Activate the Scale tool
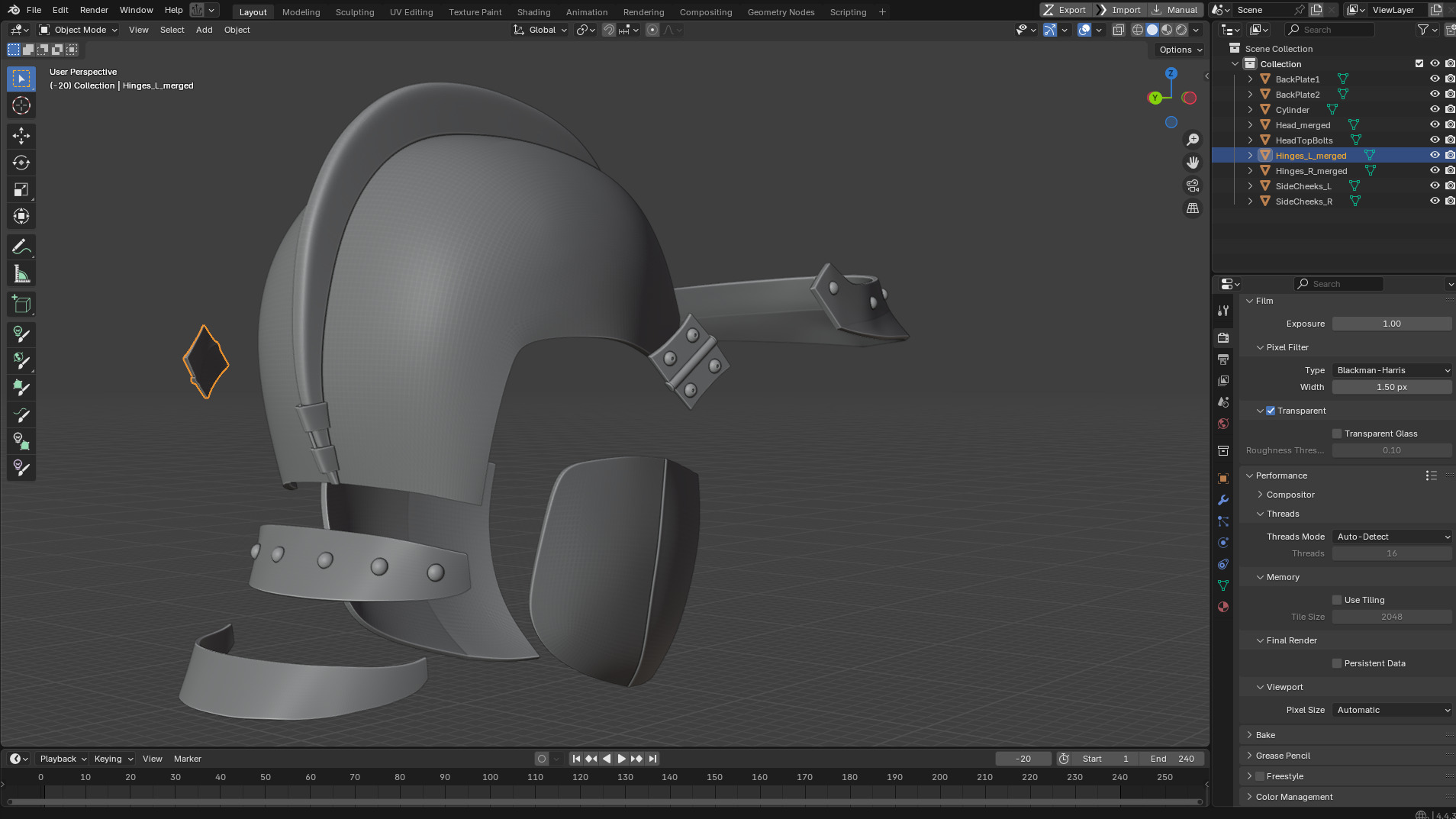 (x=21, y=189)
